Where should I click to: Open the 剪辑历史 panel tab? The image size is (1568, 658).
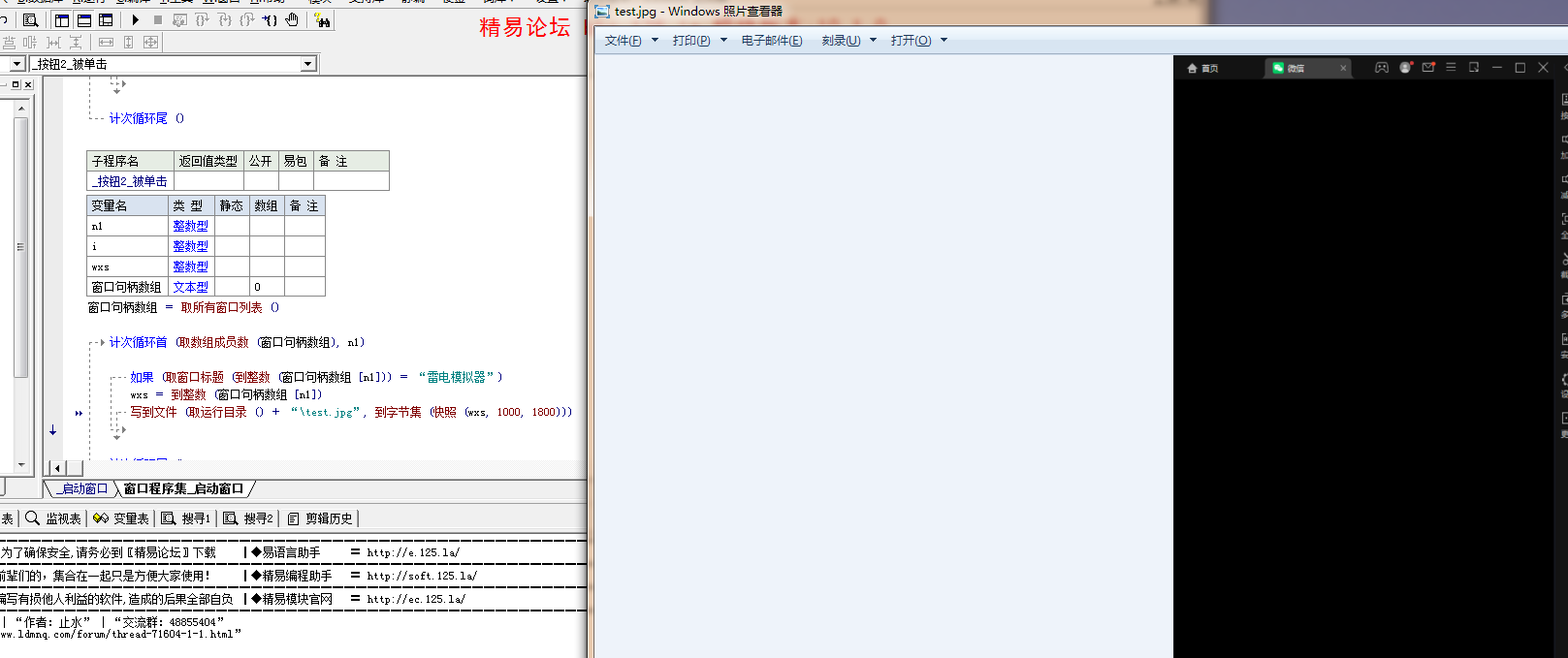(321, 518)
